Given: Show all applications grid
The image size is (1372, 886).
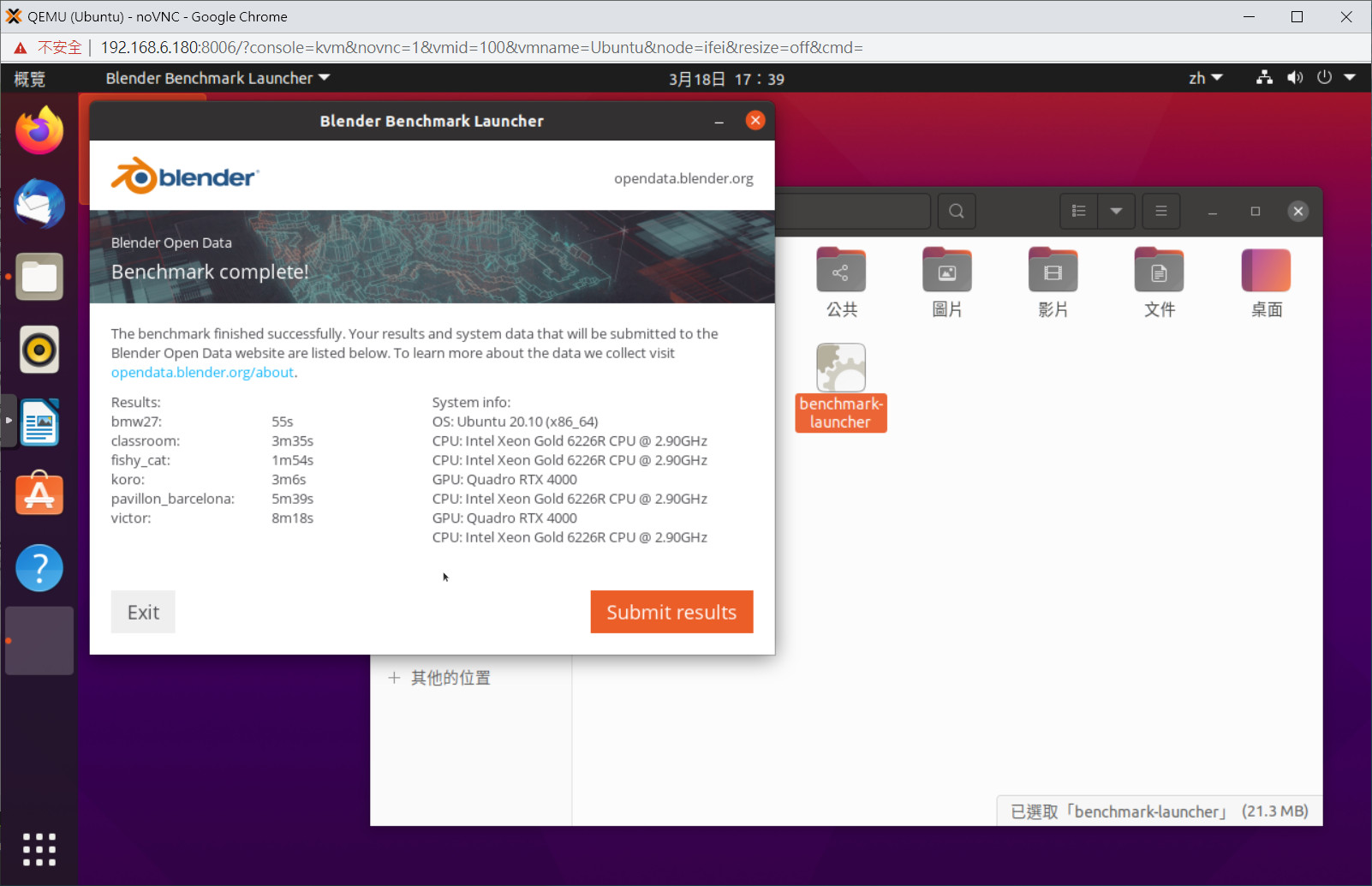Looking at the screenshot, I should pos(39,849).
